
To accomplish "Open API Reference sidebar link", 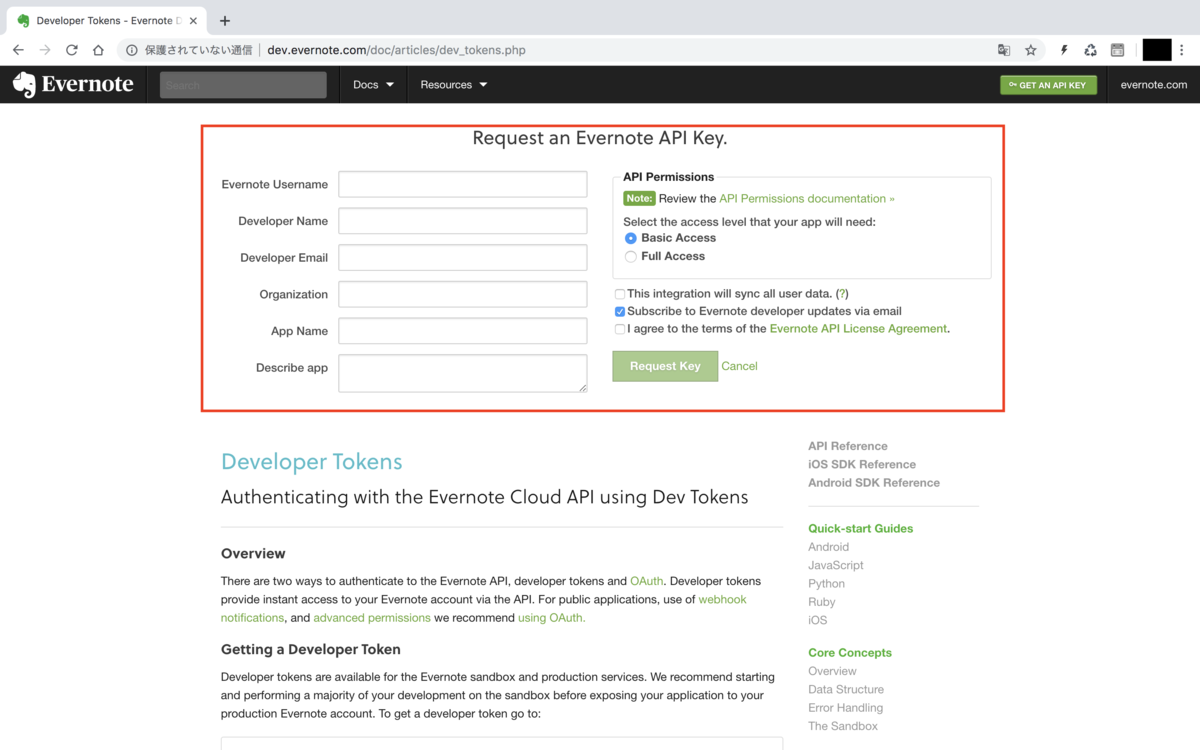I will click(x=848, y=446).
